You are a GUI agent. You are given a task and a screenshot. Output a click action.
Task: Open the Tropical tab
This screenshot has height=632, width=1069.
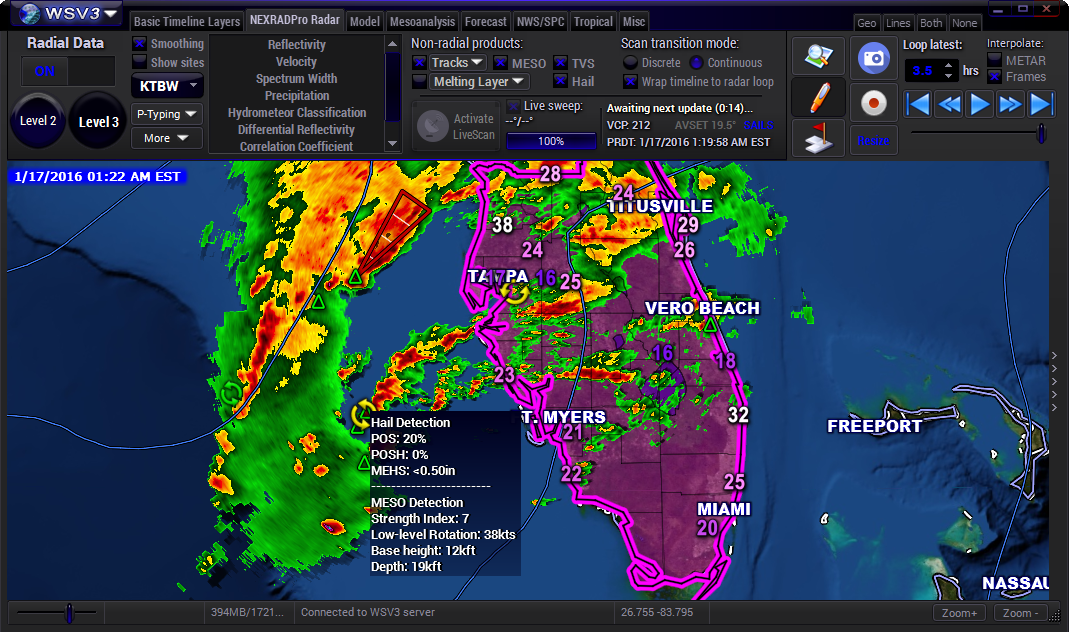pyautogui.click(x=593, y=22)
